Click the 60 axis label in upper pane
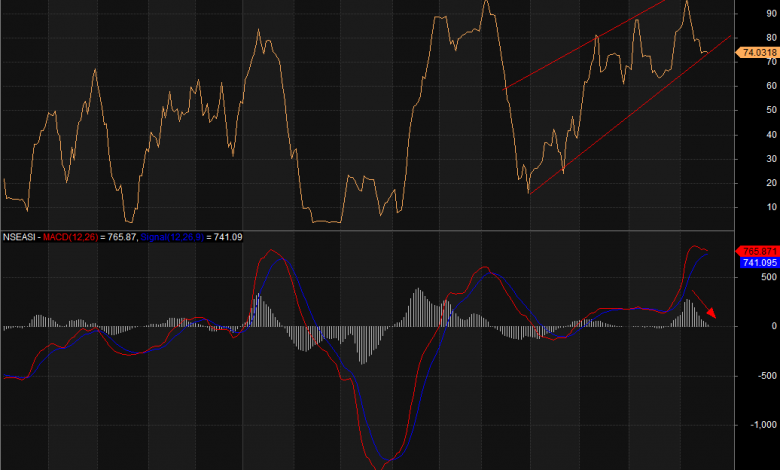The height and width of the screenshot is (470, 780). coord(772,86)
